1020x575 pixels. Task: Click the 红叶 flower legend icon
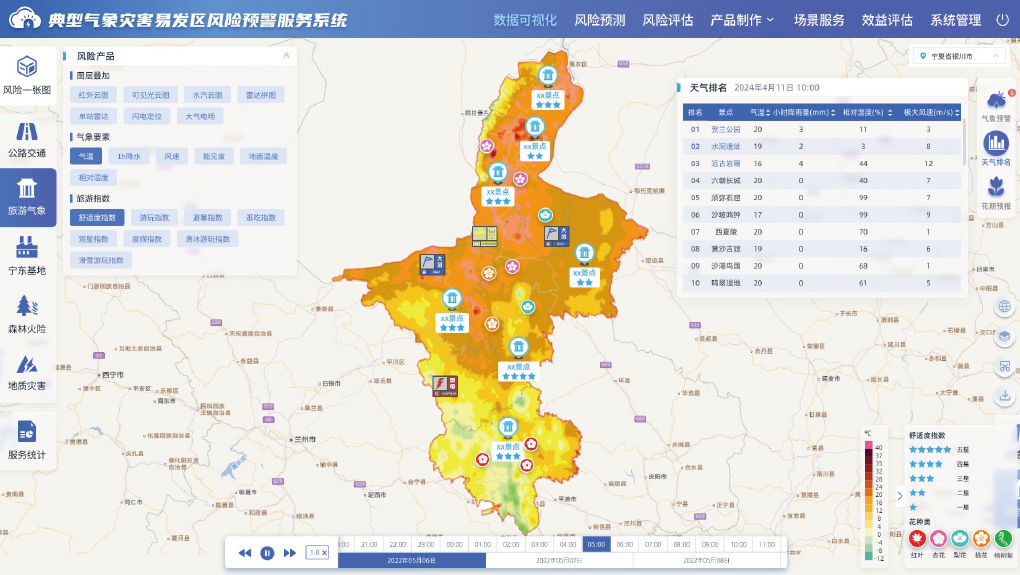917,539
